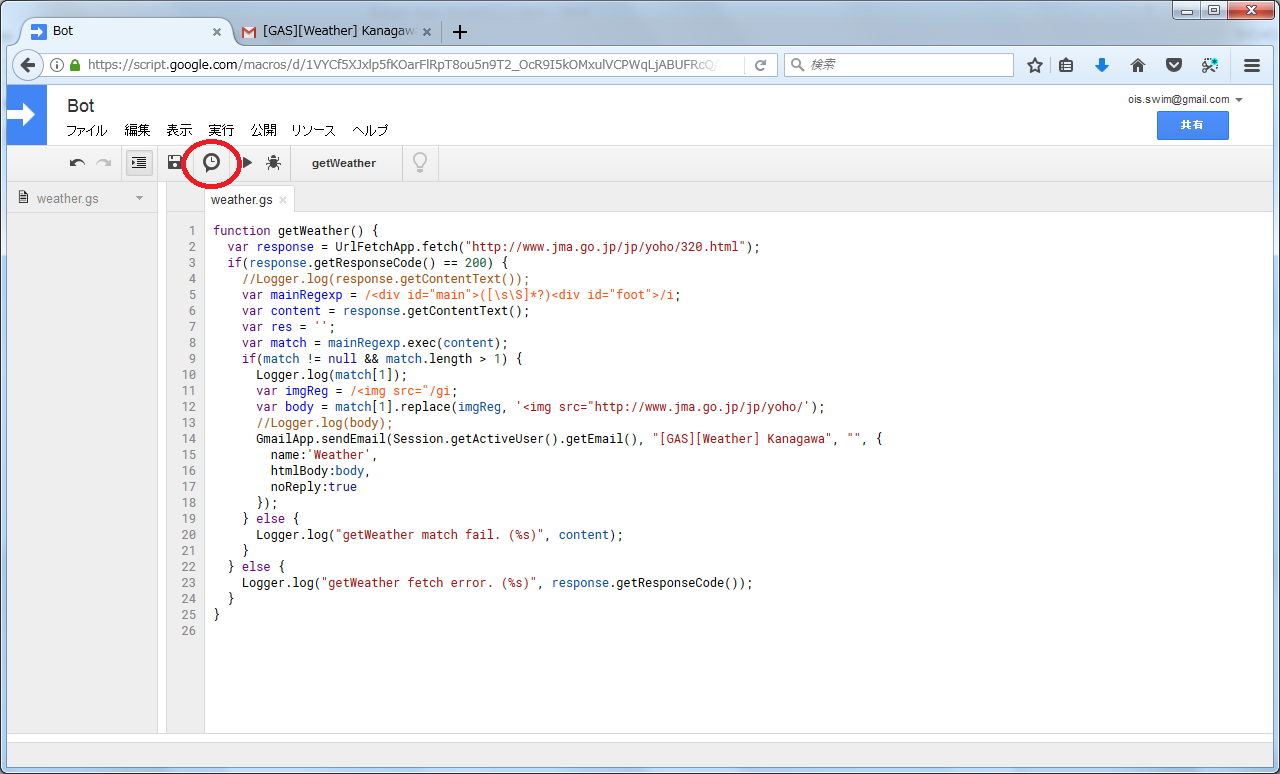Click the site info icon
The width and height of the screenshot is (1280, 774).
tap(57, 65)
